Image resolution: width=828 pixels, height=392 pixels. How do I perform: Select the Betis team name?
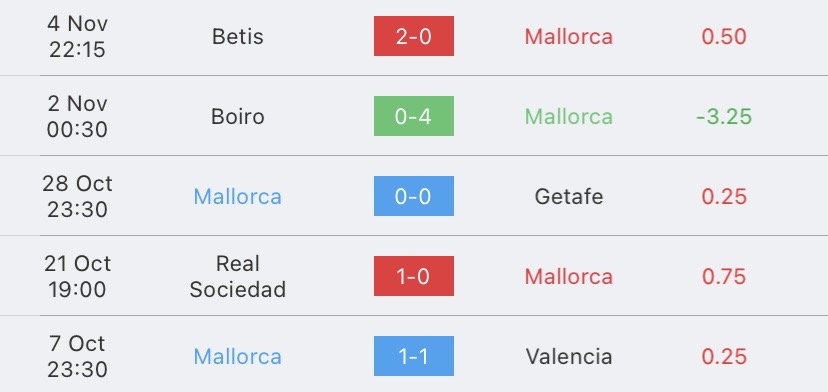238,36
